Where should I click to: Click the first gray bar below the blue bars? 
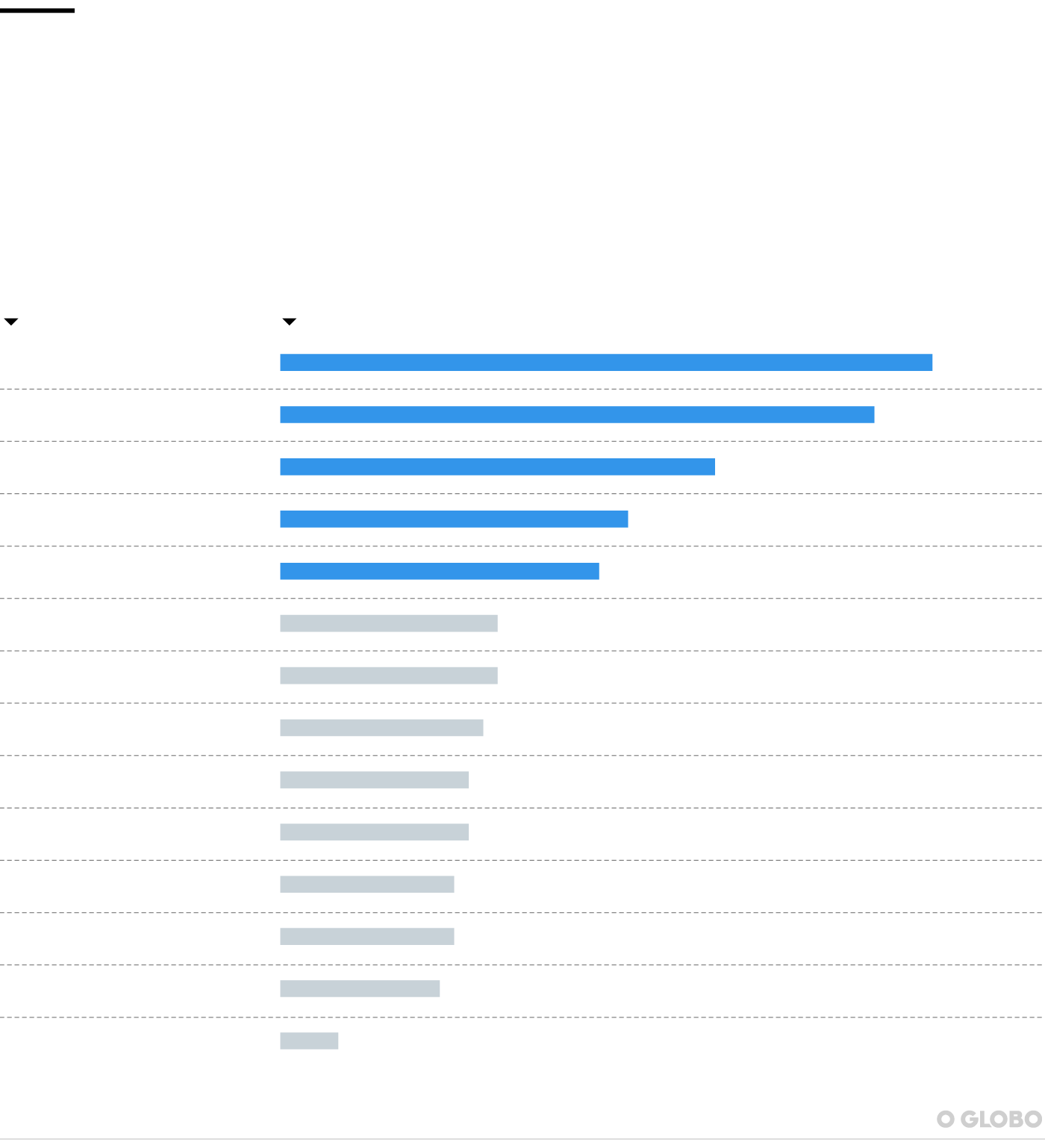[389, 624]
